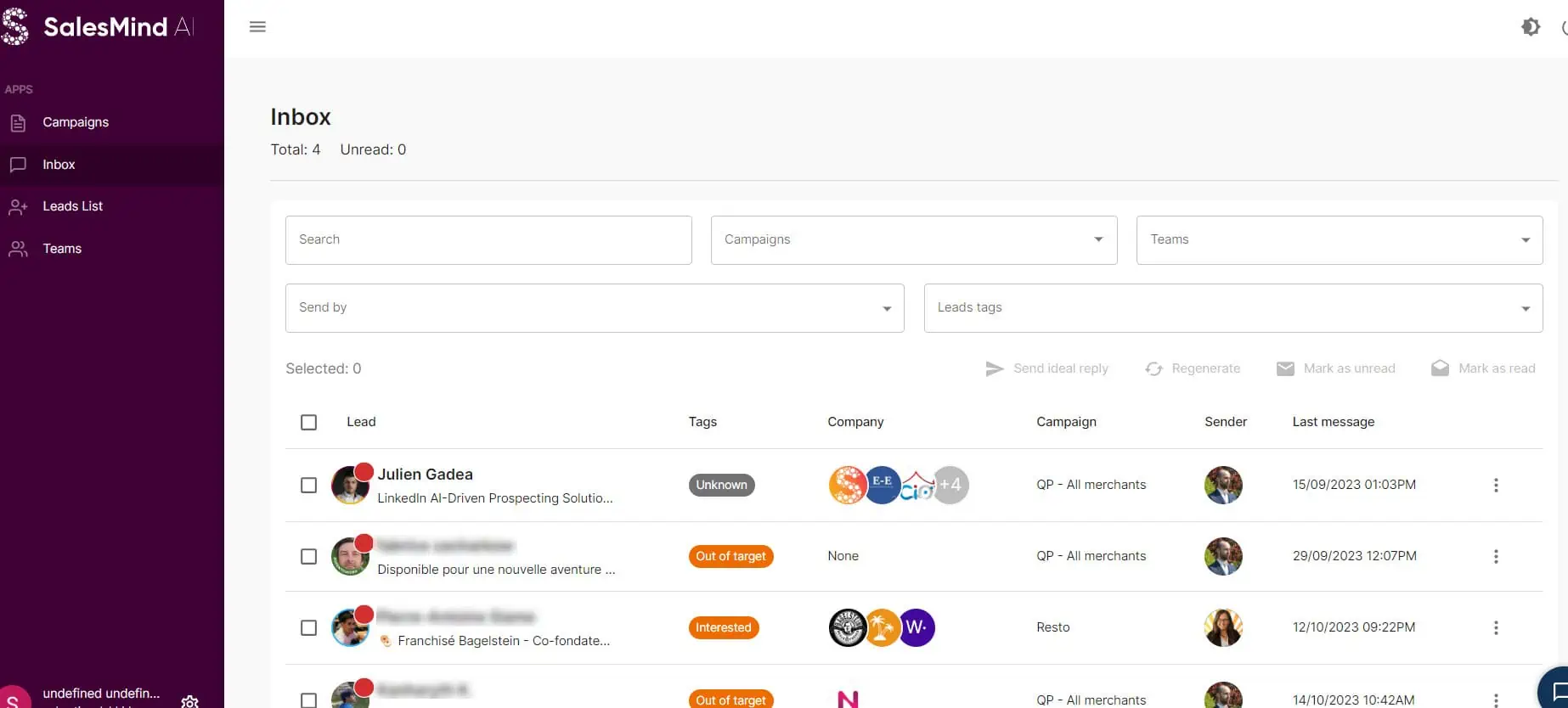Click Mark as read button

(1483, 368)
